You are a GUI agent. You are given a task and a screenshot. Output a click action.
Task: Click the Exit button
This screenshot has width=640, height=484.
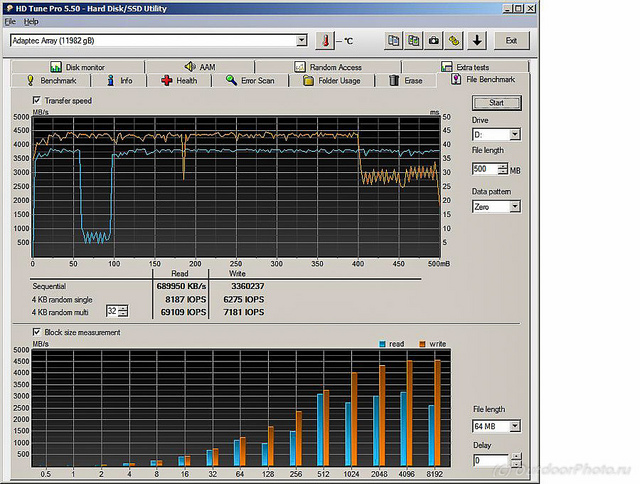511,41
